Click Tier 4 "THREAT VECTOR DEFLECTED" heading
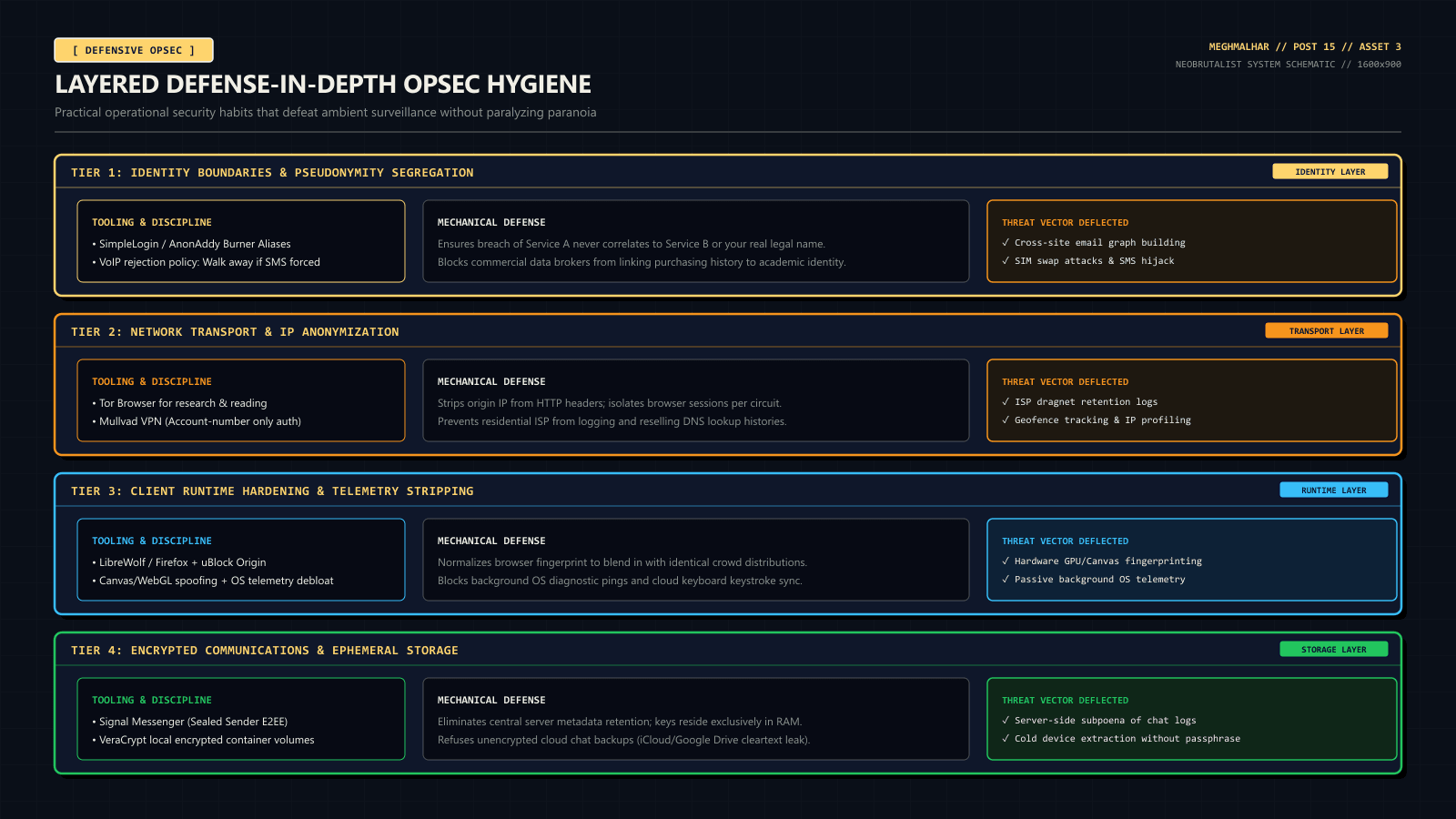Viewport: 1456px width, 819px height. click(x=1065, y=701)
